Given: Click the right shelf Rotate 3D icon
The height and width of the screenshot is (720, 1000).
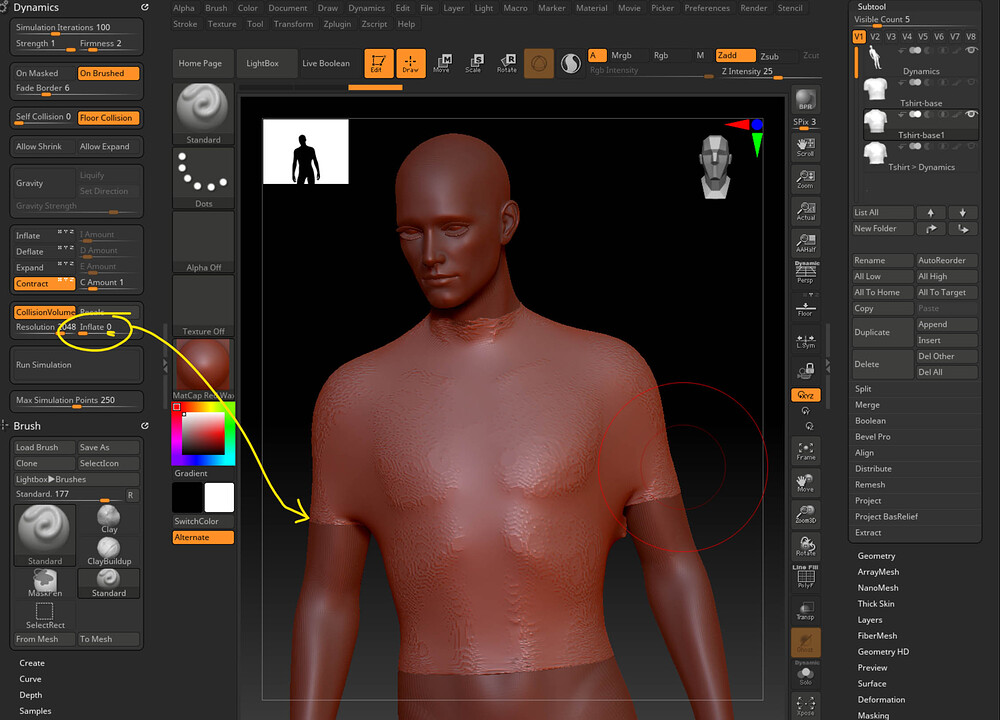Looking at the screenshot, I should [805, 547].
